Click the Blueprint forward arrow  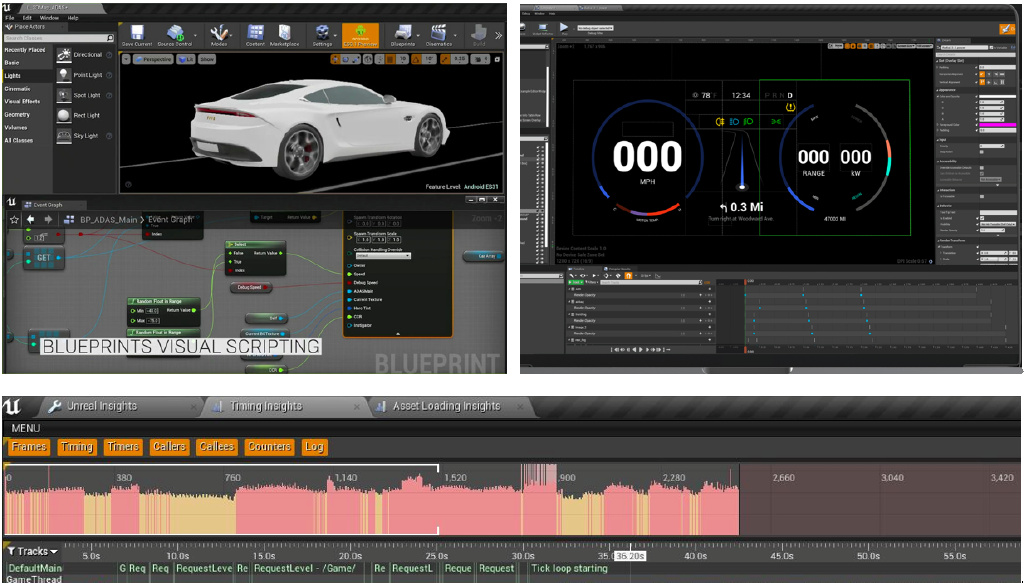pyautogui.click(x=48, y=220)
